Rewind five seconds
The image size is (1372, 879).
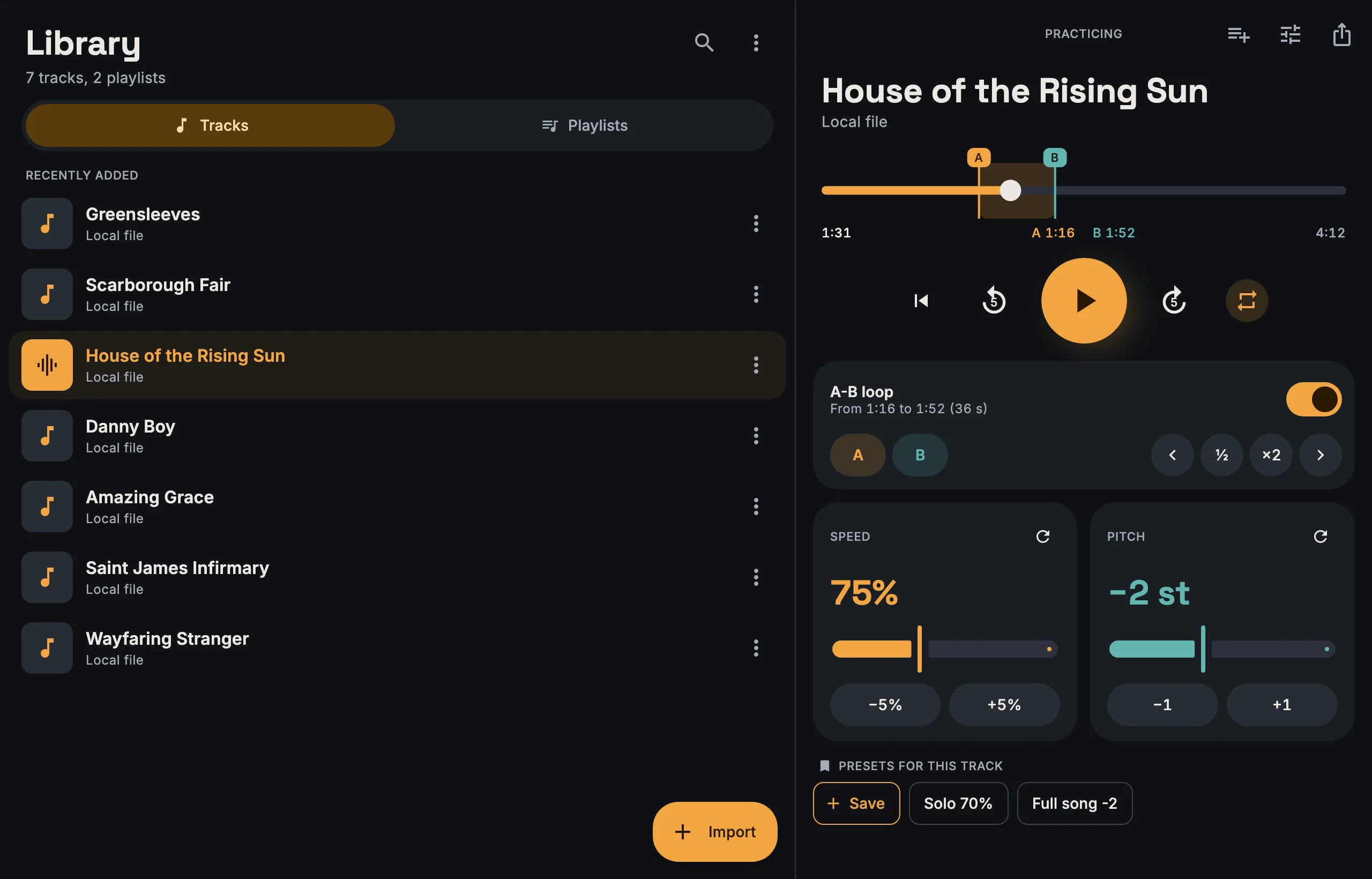point(994,300)
